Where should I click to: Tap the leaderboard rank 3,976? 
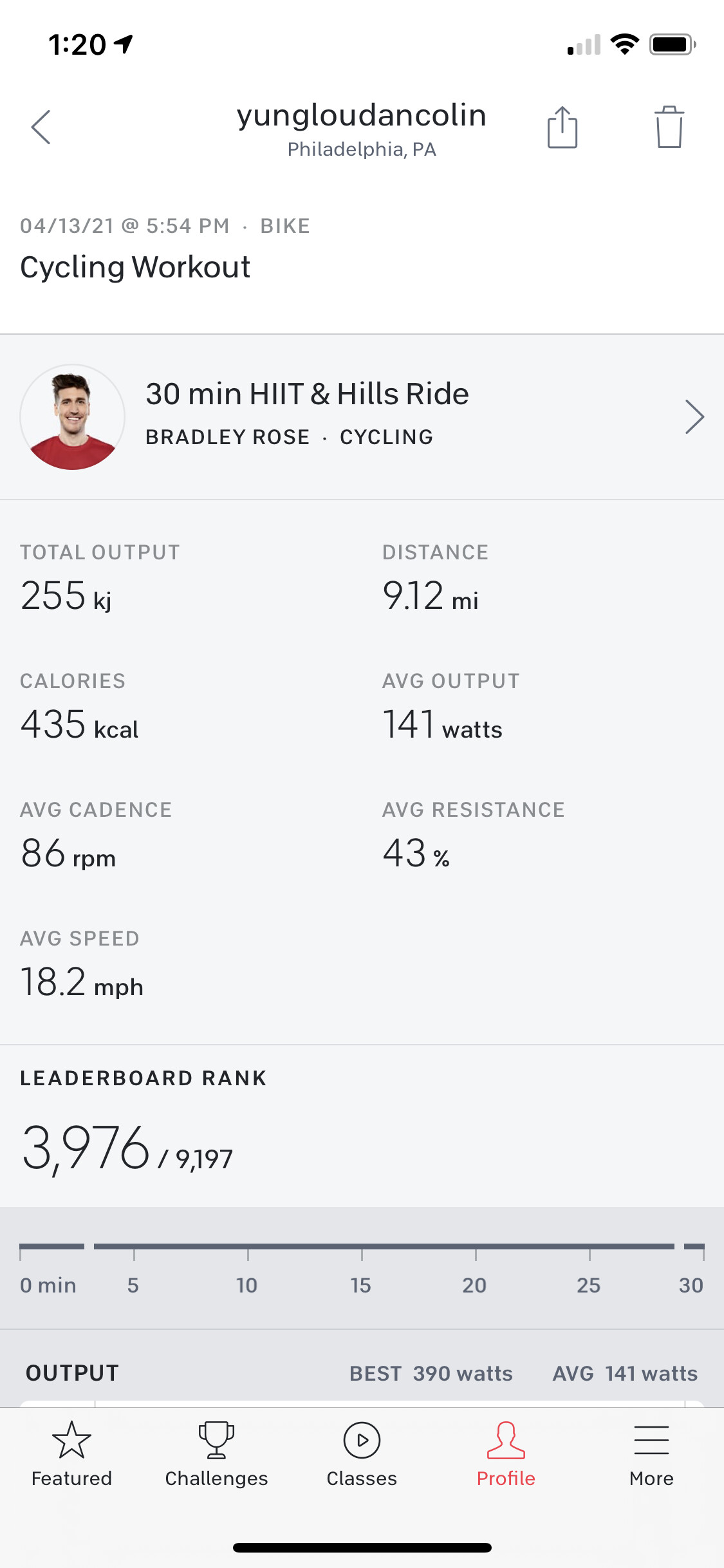(86, 1148)
